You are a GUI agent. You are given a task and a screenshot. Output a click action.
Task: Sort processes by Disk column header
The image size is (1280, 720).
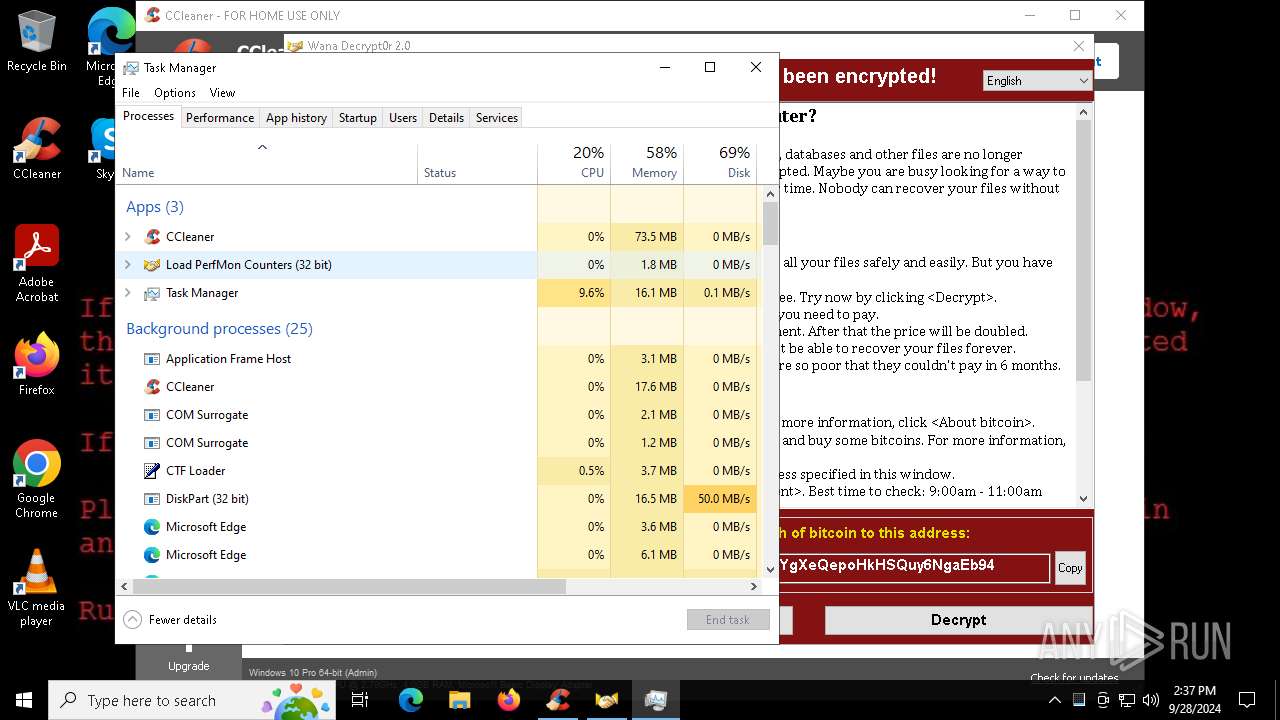720,164
